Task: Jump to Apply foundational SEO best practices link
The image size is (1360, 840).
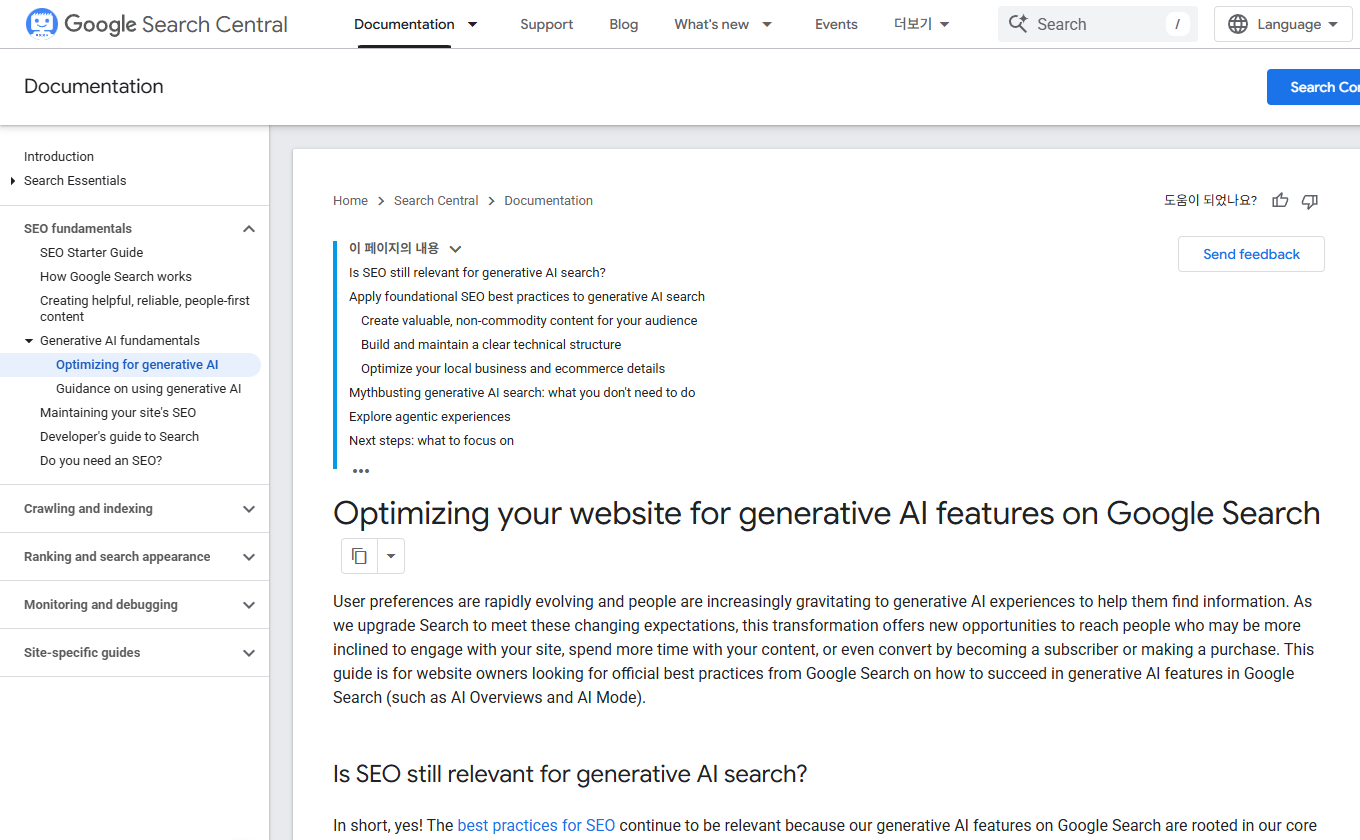Action: pos(527,297)
